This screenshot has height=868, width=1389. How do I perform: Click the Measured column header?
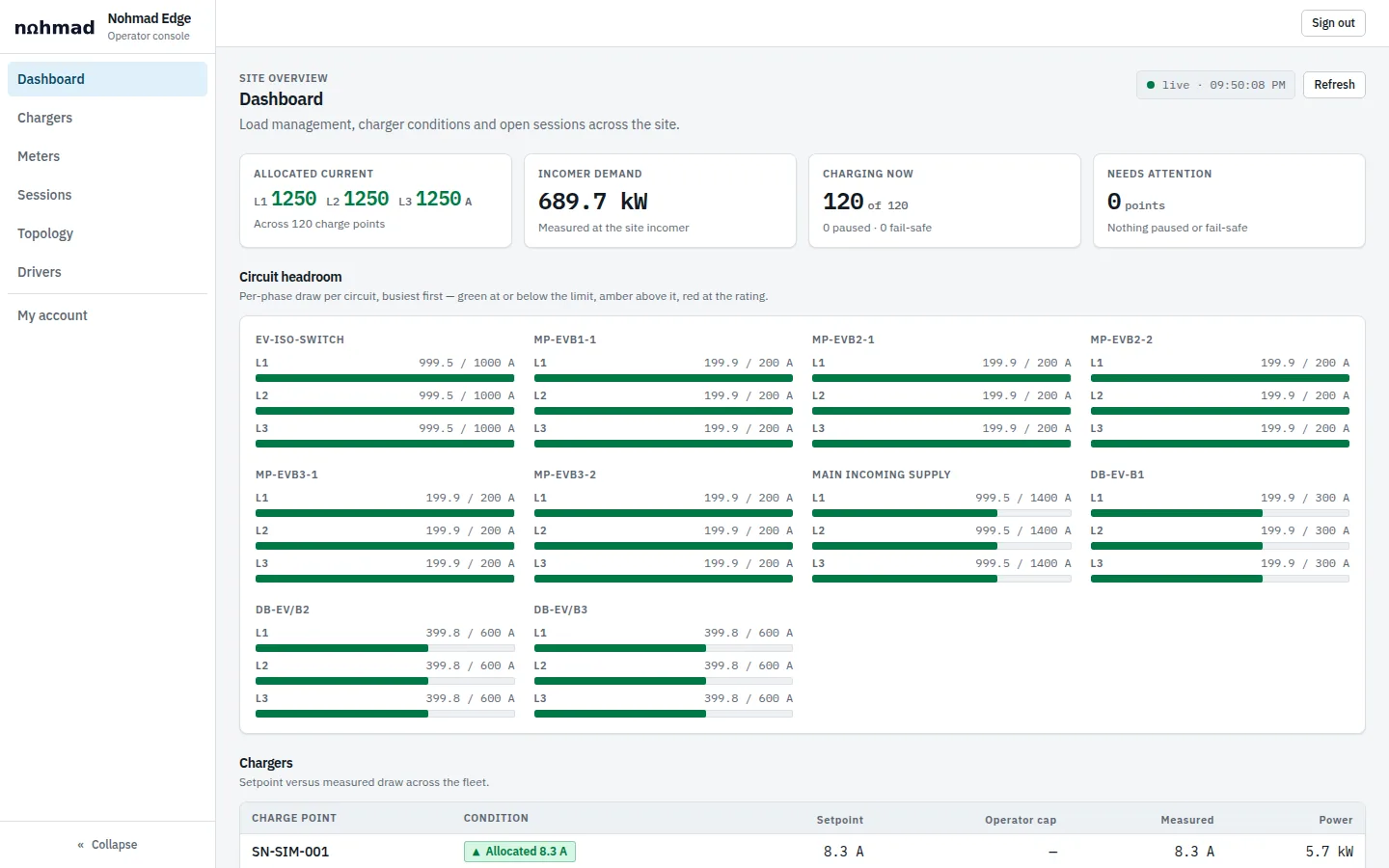tap(1187, 820)
